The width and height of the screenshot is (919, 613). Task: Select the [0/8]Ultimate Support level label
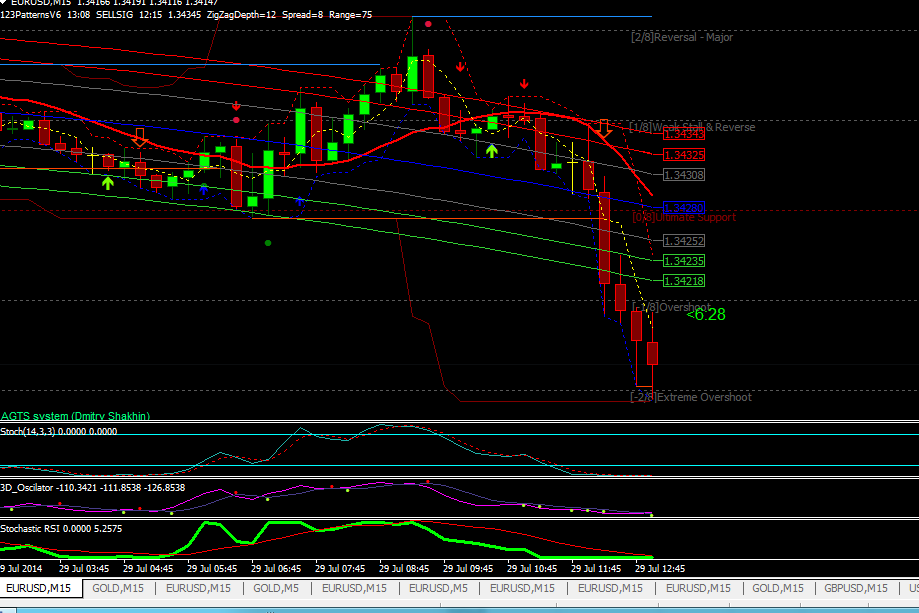coord(684,217)
